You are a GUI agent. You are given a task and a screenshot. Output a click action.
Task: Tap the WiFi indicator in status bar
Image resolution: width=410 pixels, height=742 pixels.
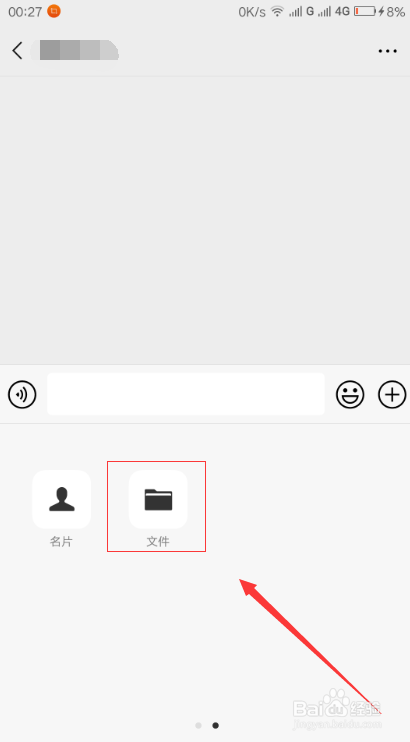click(277, 11)
